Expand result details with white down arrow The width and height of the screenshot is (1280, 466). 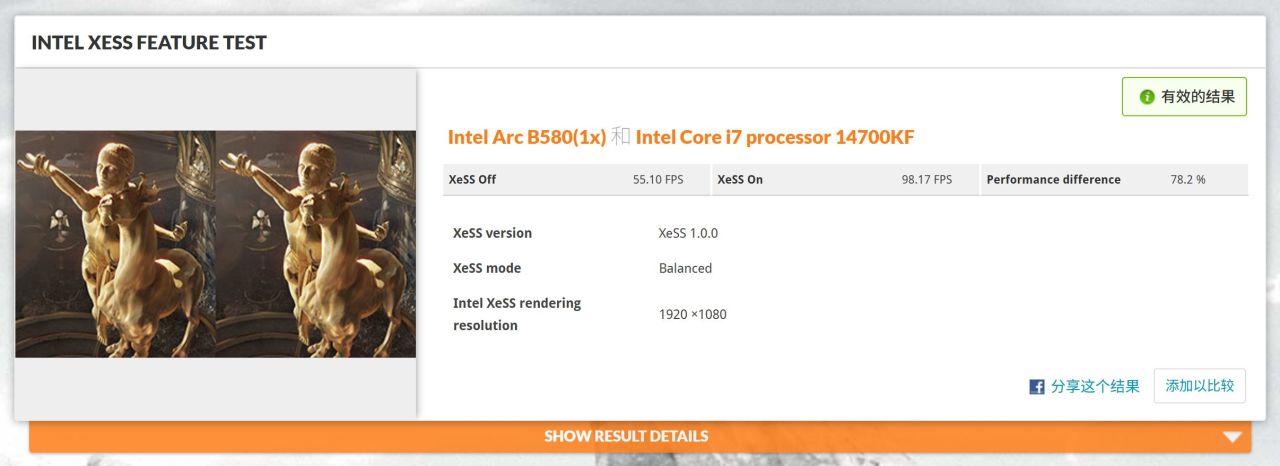coord(1232,437)
